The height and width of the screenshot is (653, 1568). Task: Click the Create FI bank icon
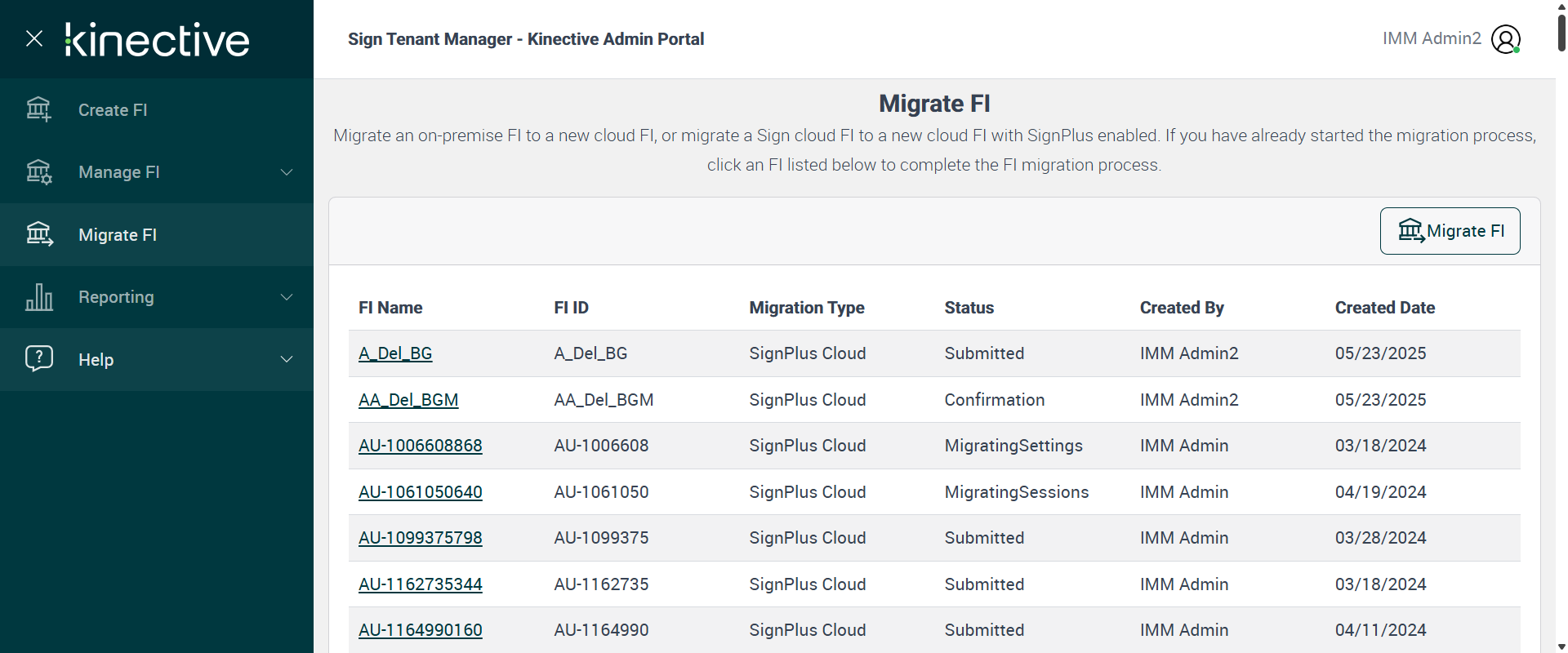[x=38, y=109]
